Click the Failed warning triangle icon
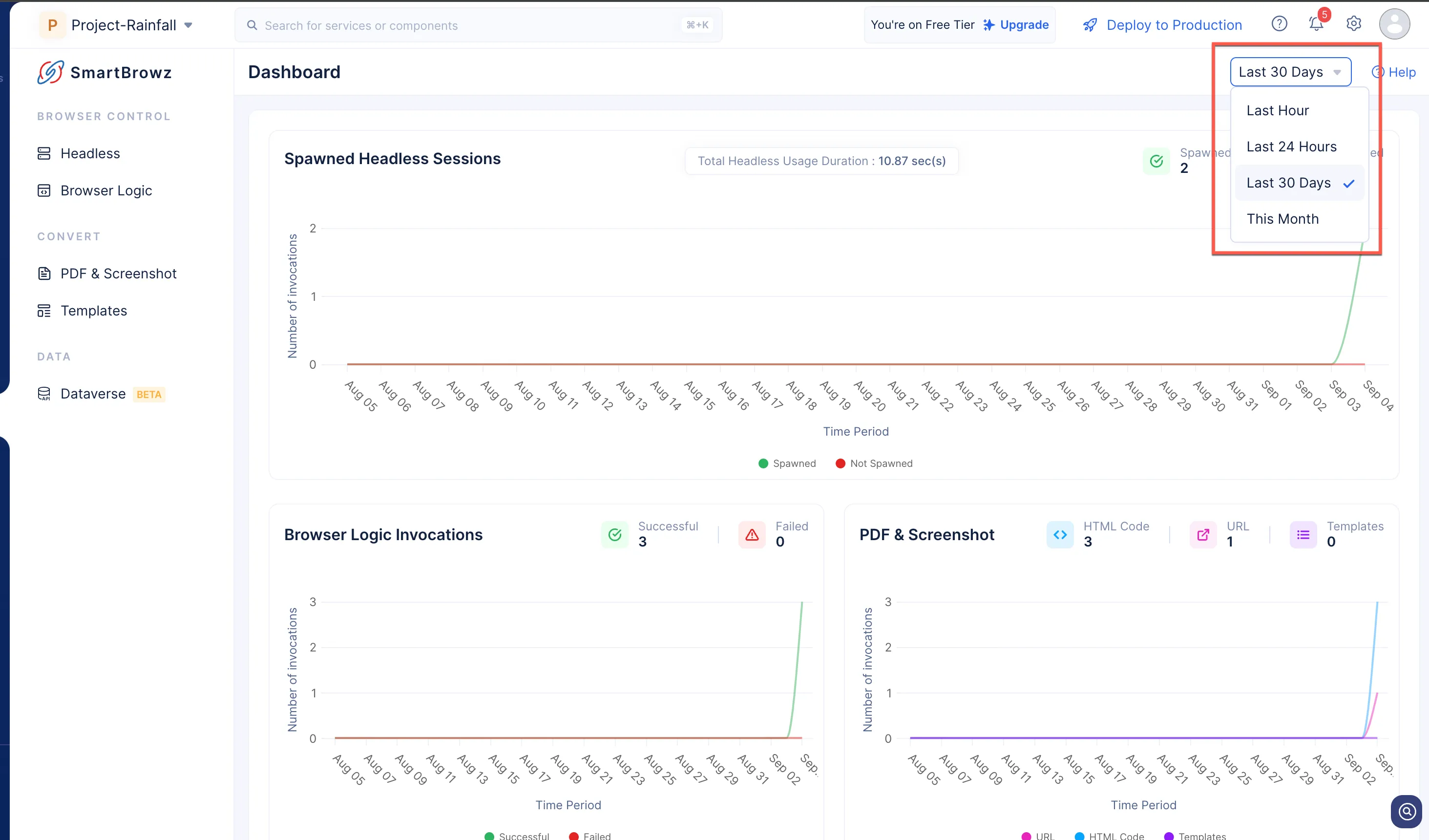This screenshot has height=840, width=1429. tap(752, 534)
